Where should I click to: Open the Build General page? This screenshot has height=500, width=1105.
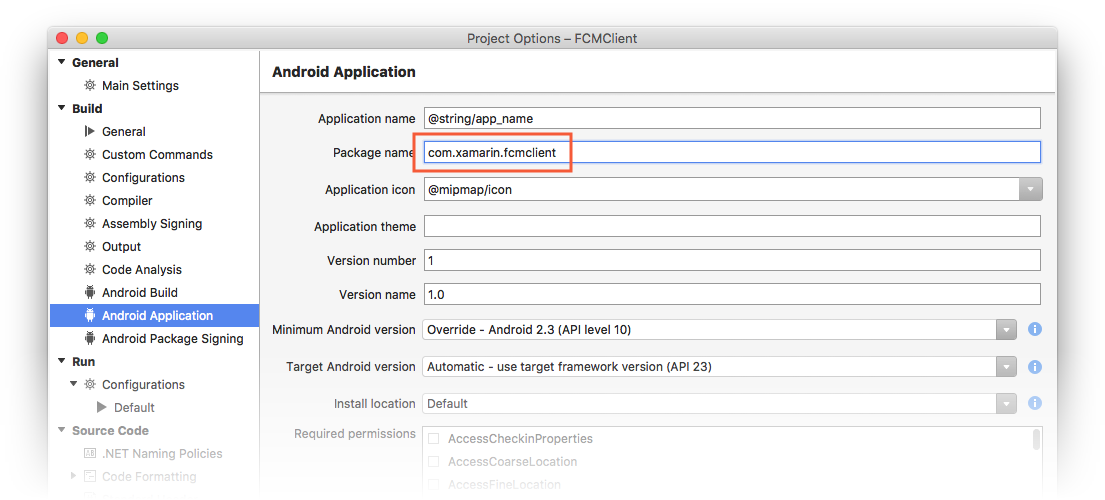(x=124, y=132)
